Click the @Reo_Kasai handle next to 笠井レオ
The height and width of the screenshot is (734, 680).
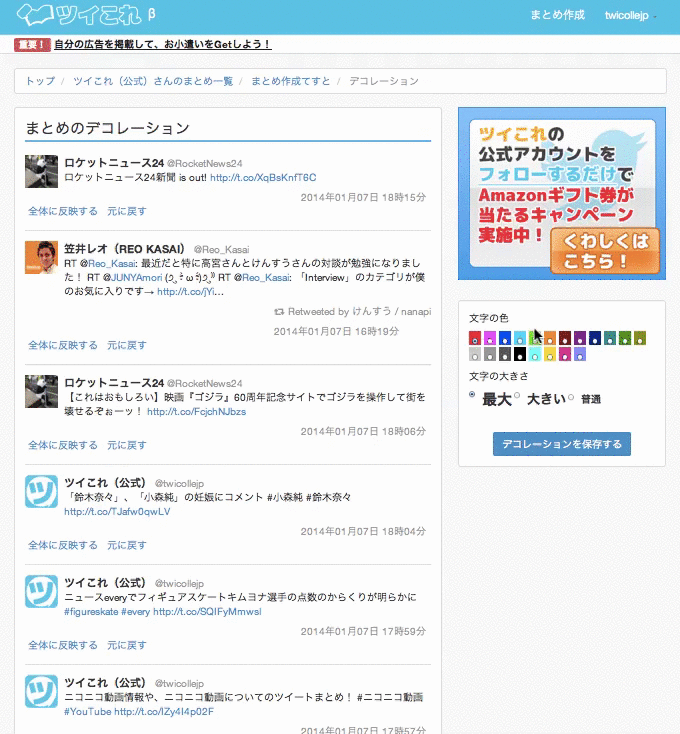tap(221, 250)
